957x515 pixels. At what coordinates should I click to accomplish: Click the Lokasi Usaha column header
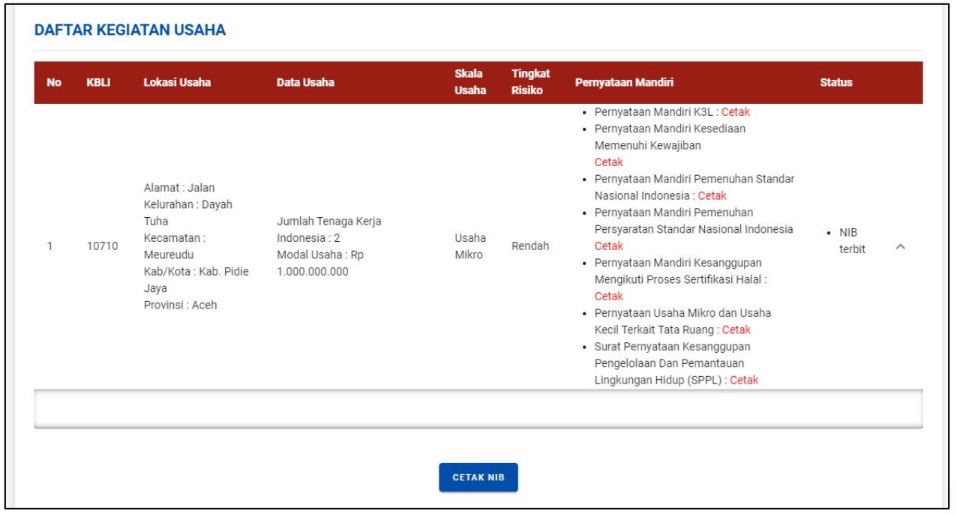pyautogui.click(x=175, y=83)
